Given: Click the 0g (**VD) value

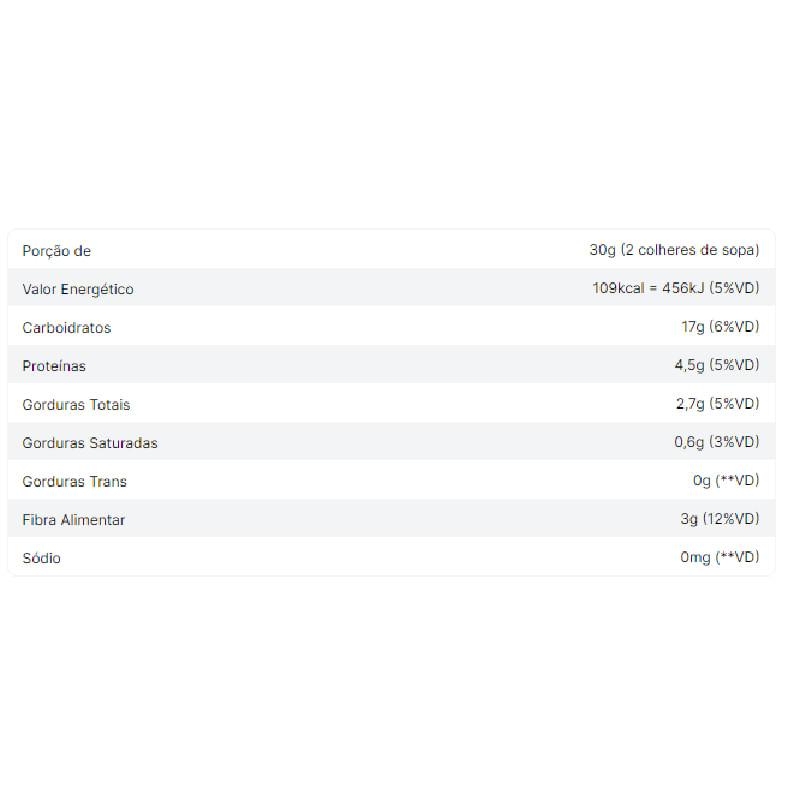Looking at the screenshot, I should 726,480.
